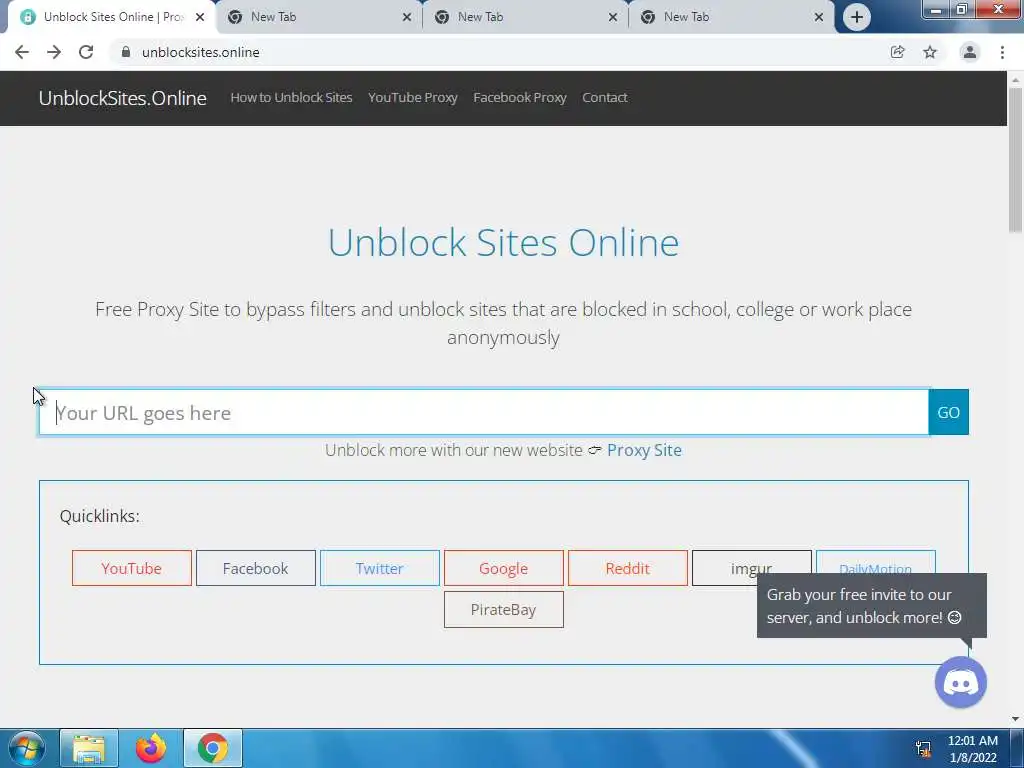This screenshot has width=1024, height=768.
Task: Click the Grab your free invite tooltip
Action: (872, 605)
